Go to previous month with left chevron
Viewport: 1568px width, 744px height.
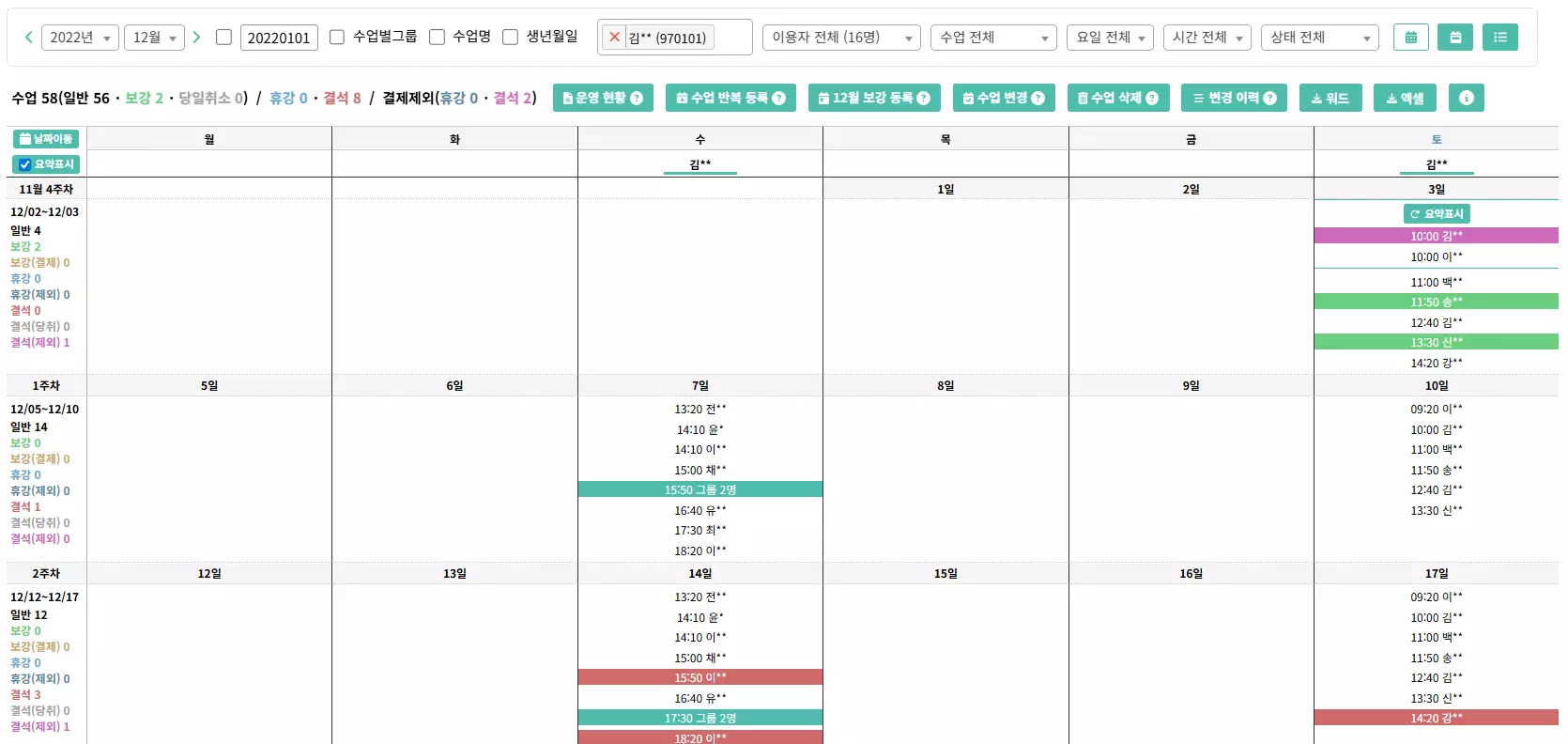point(28,38)
